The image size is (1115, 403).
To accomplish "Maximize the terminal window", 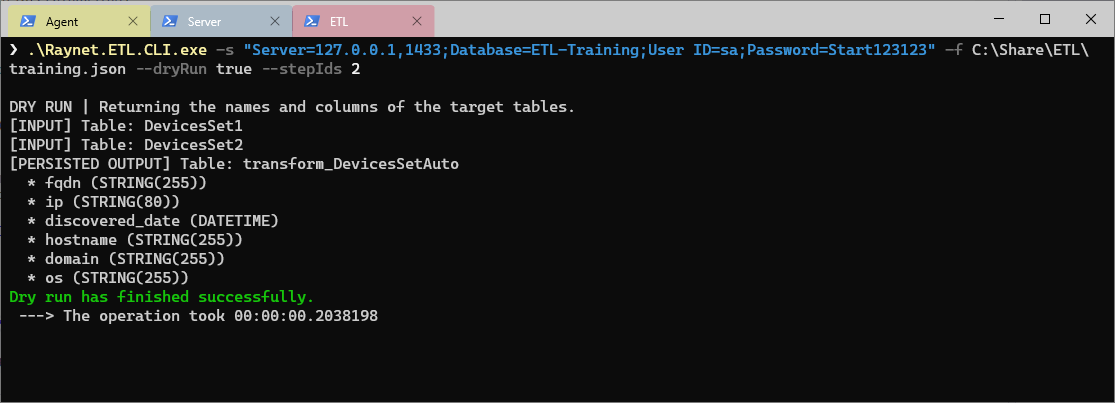I will (x=1045, y=19).
